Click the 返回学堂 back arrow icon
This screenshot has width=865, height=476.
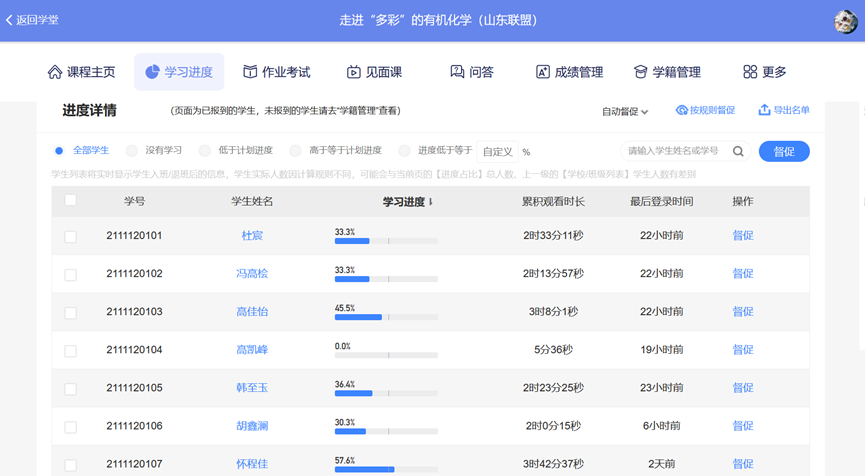[9, 20]
